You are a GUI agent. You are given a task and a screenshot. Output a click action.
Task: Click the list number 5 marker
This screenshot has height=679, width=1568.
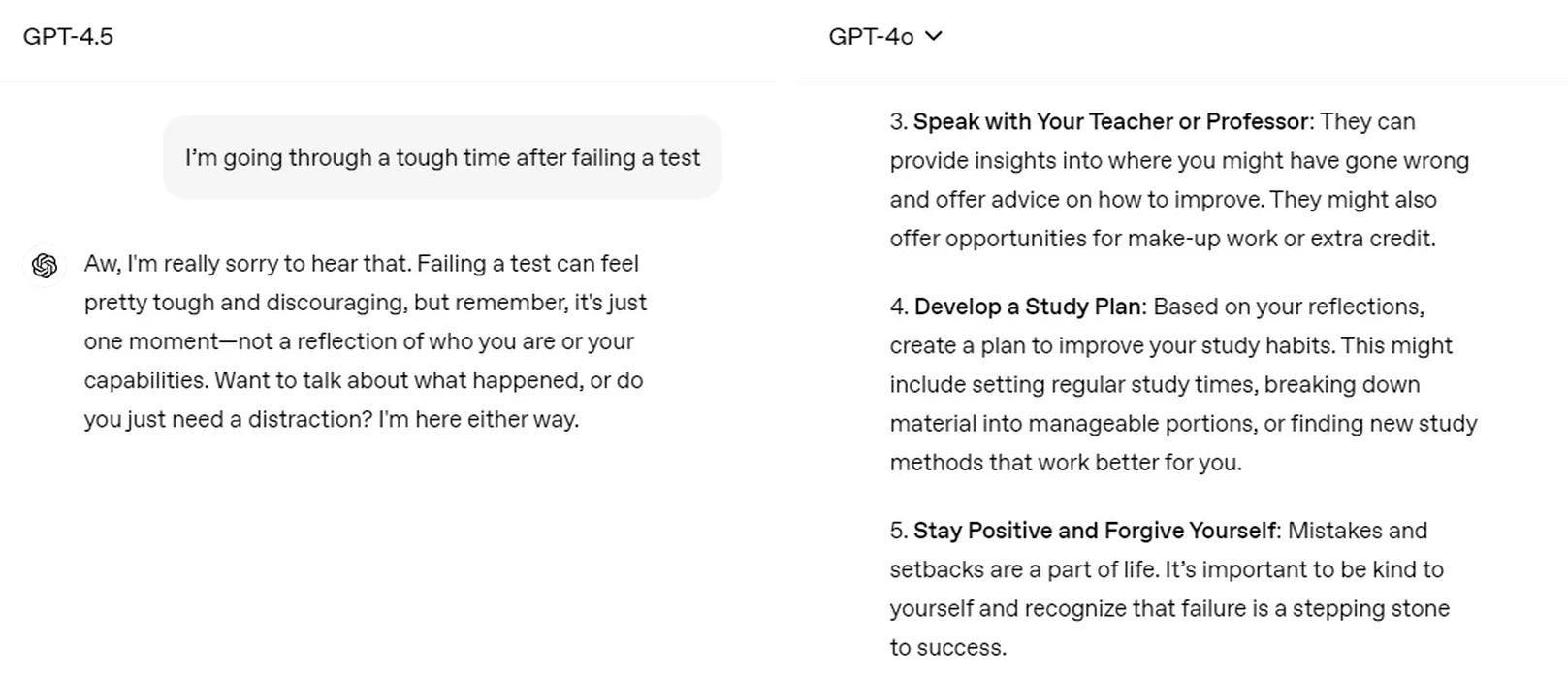899,531
